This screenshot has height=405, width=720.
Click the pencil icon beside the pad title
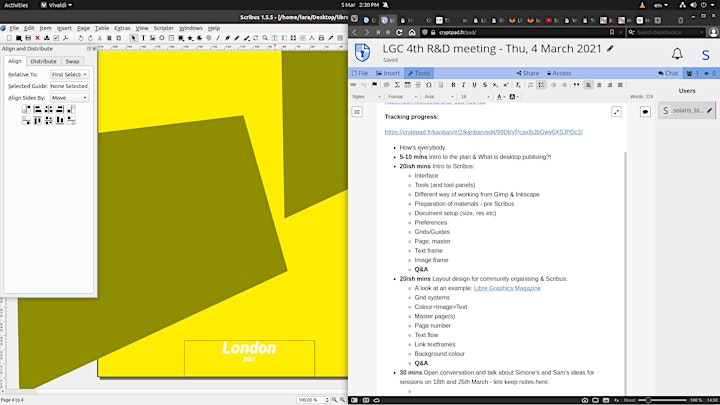click(610, 49)
